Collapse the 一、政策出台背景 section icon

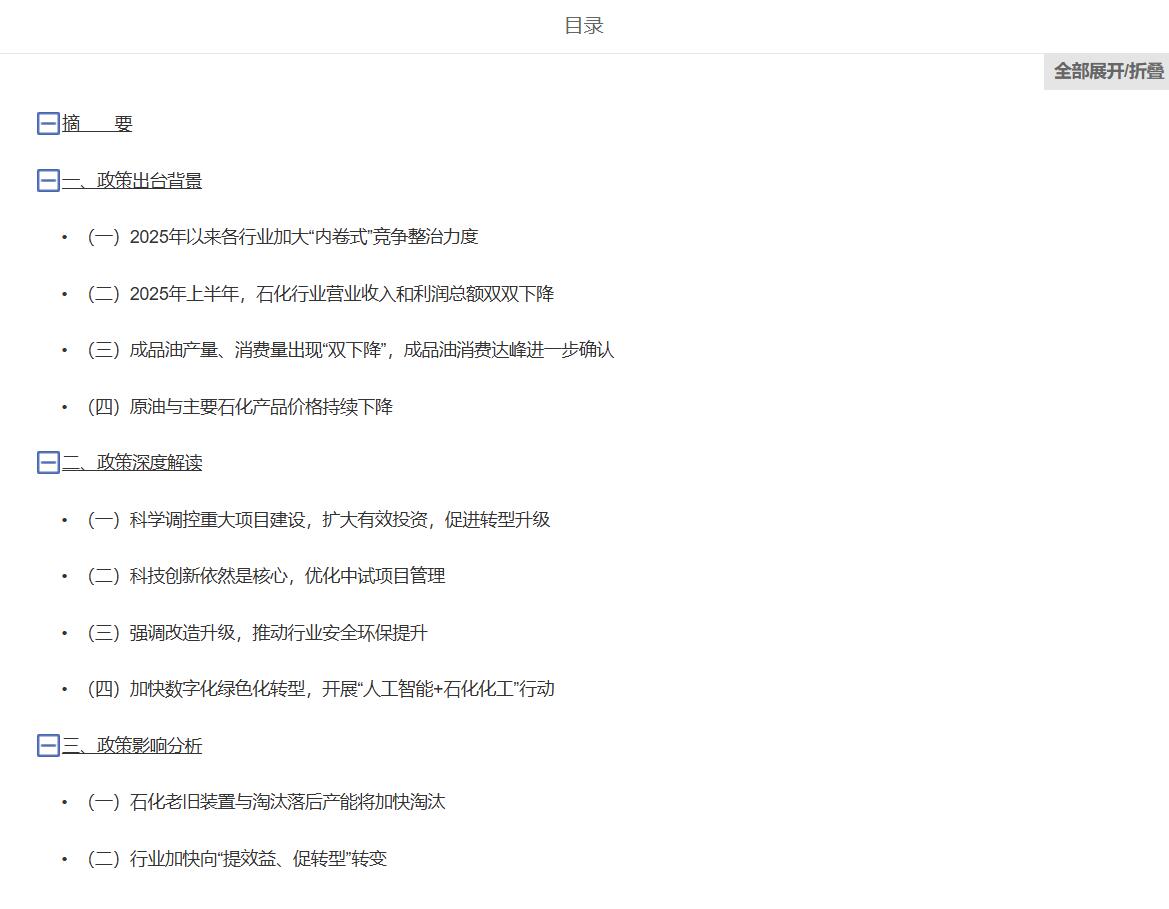point(48,181)
